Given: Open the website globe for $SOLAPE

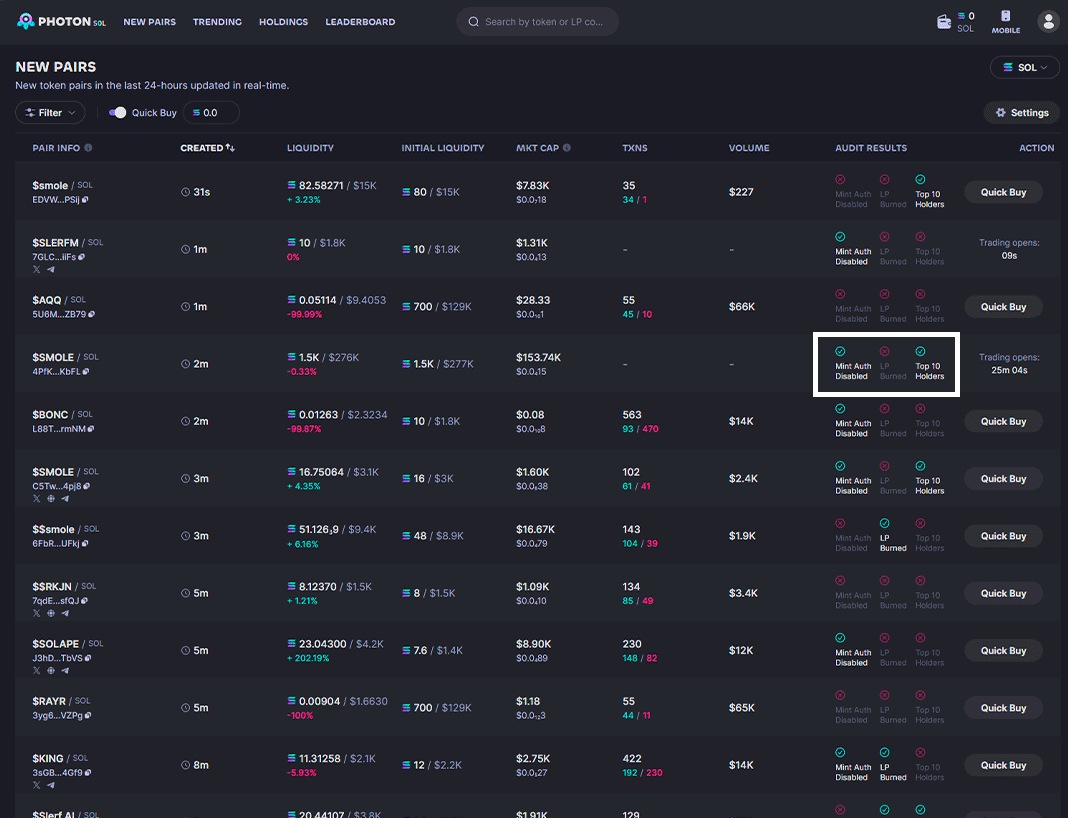Looking at the screenshot, I should pos(51,670).
